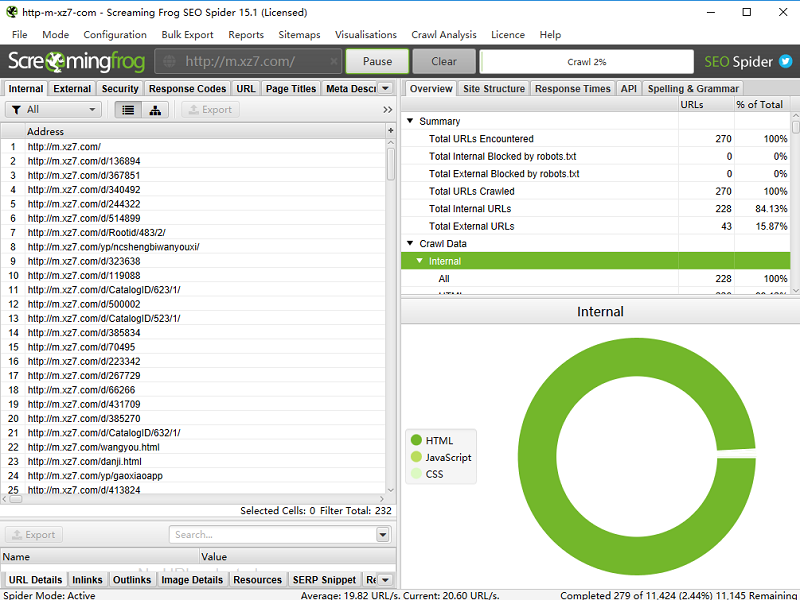Open the upper tabs overflow dropdown arrow
Screen dimensions: 800x600
coord(386,88)
